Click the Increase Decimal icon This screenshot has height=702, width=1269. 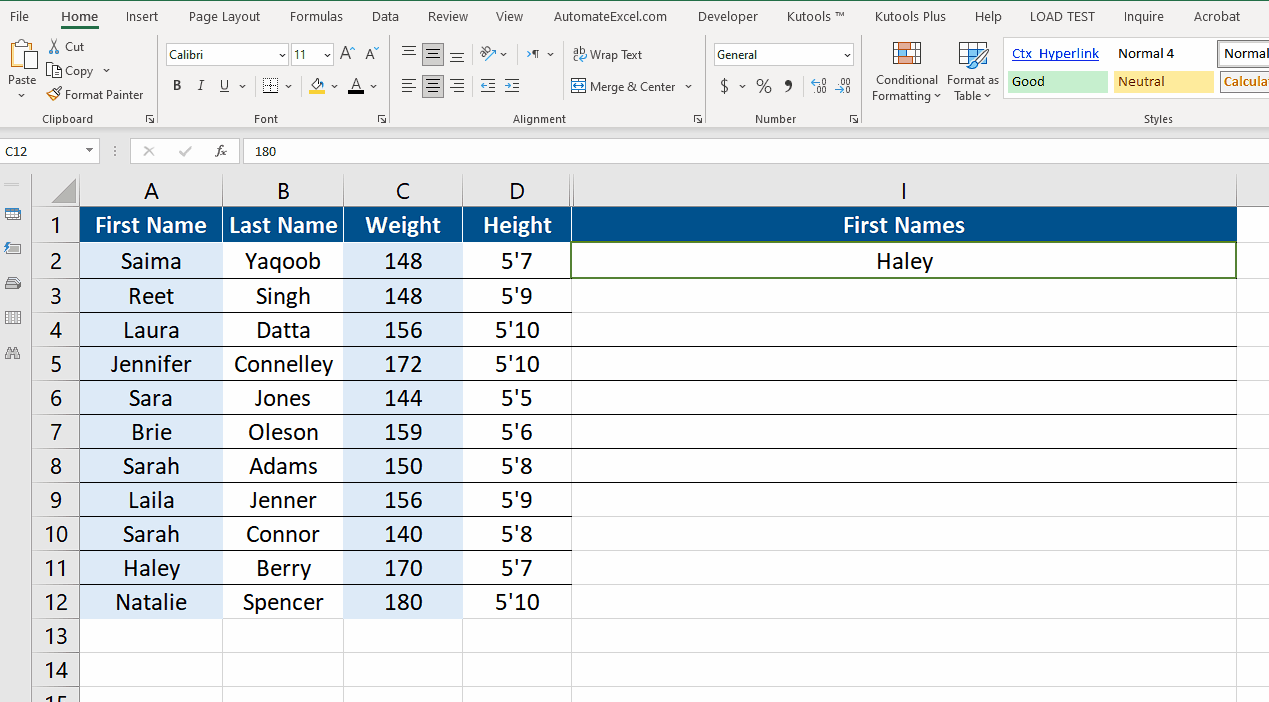(x=820, y=86)
